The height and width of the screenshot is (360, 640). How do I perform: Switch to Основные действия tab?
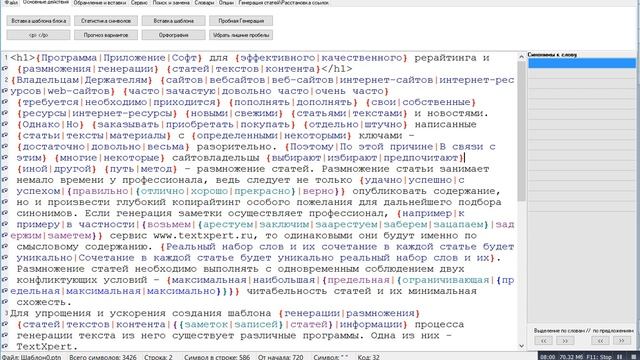[46, 2]
